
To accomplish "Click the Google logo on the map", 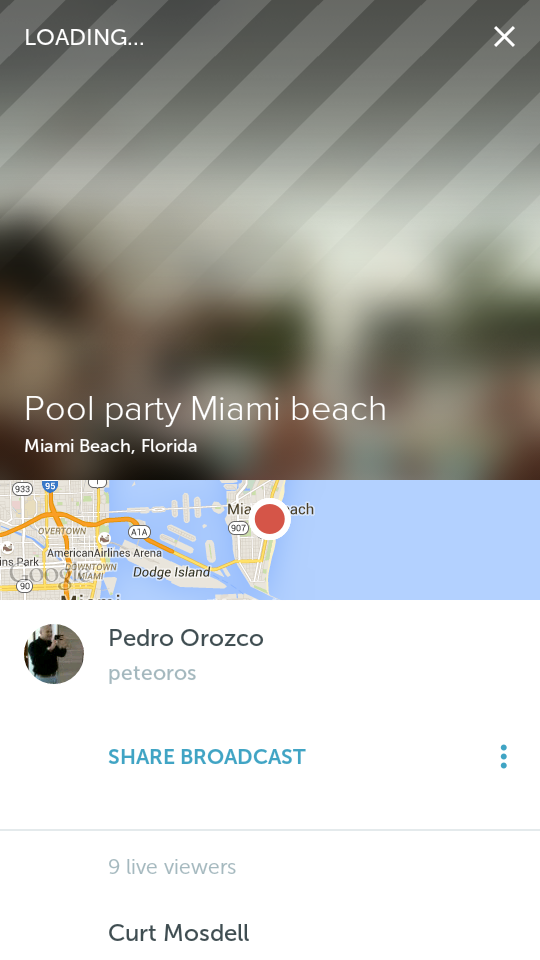I will click(44, 574).
